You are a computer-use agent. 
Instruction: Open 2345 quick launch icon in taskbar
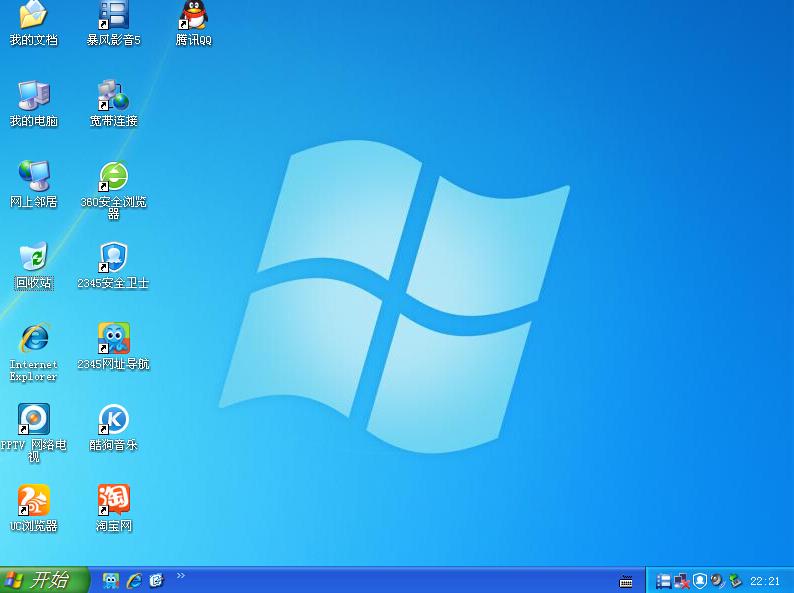tap(111, 580)
